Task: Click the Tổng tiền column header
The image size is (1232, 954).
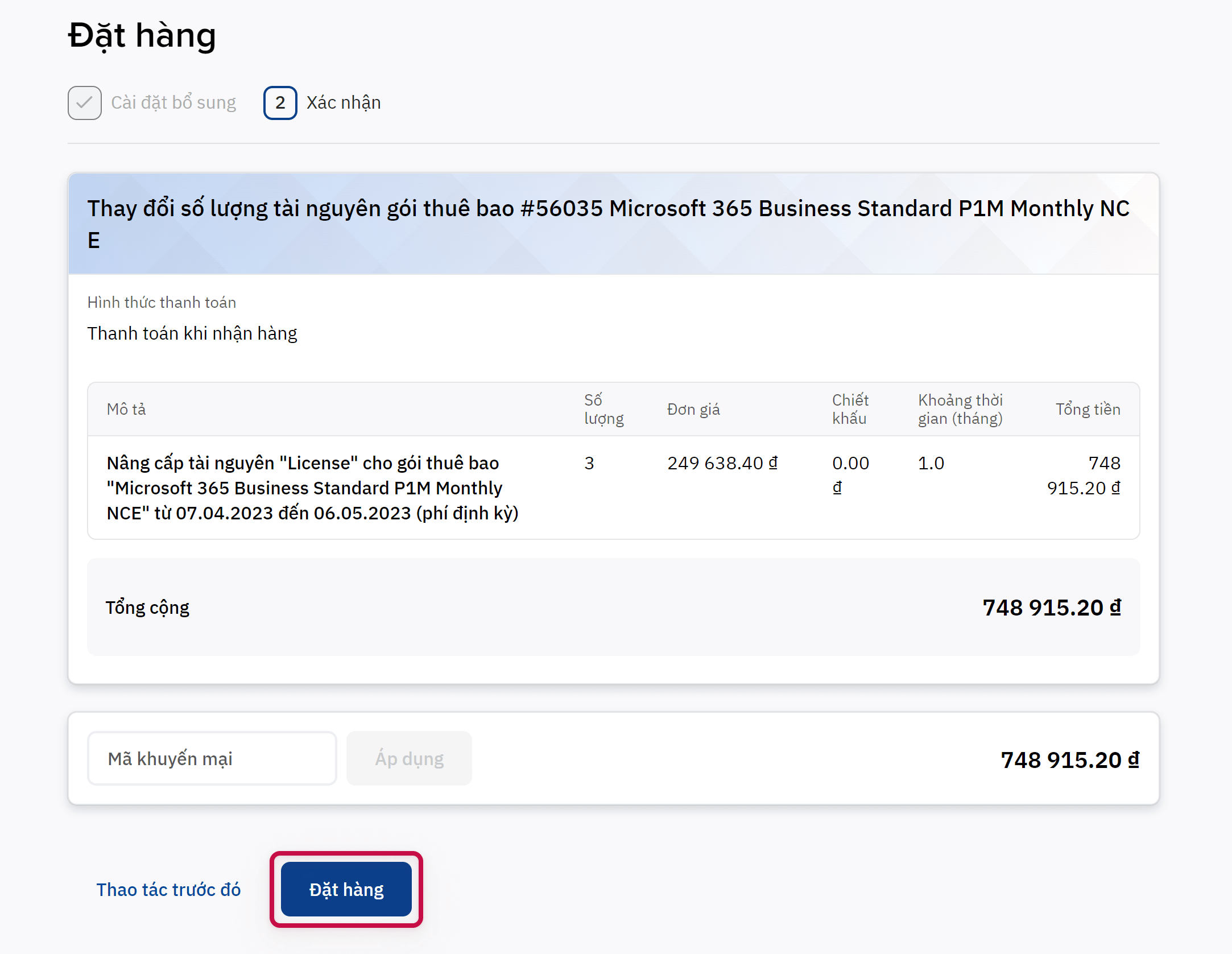Action: pyautogui.click(x=1088, y=409)
